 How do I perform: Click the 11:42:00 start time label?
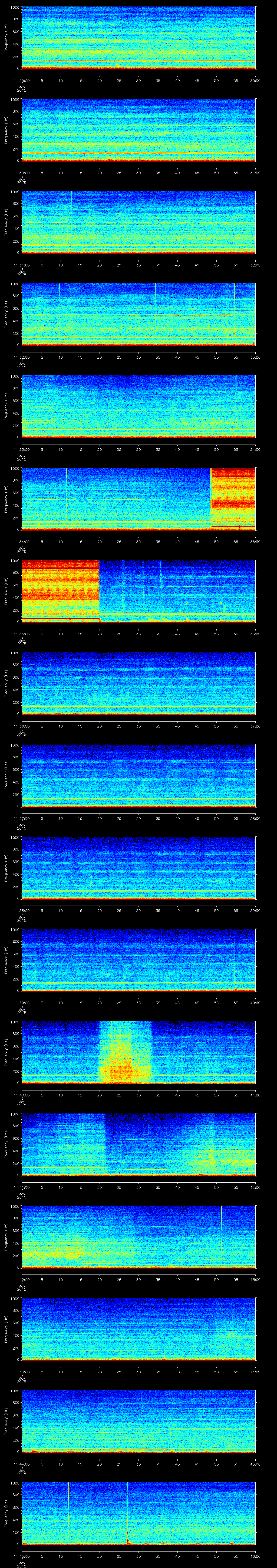pos(21,1279)
